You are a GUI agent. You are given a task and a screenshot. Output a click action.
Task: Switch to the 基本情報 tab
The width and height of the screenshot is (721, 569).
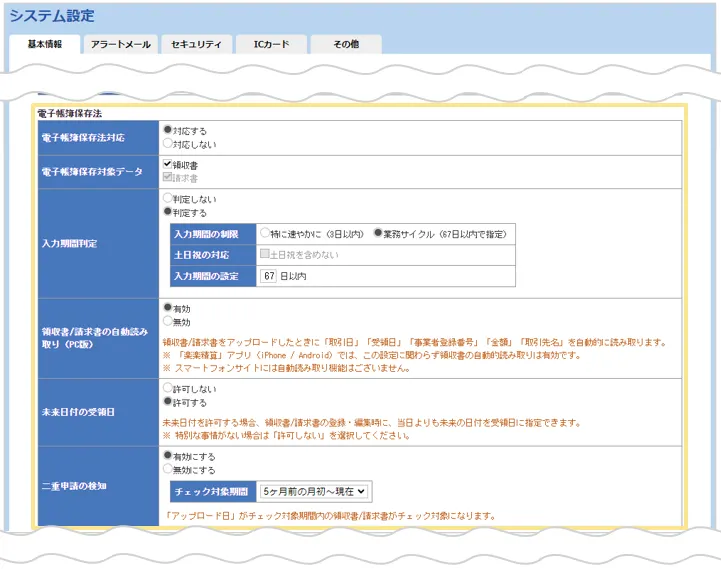[x=44, y=45]
